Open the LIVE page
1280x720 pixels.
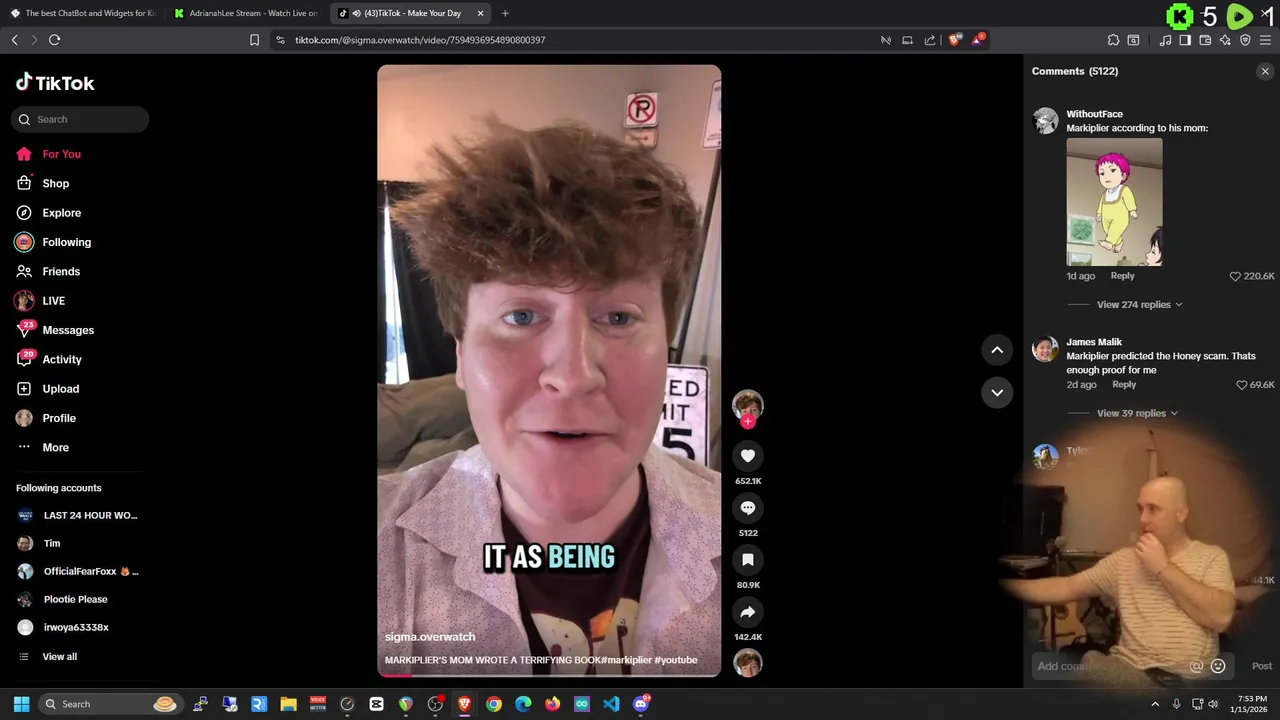click(53, 301)
